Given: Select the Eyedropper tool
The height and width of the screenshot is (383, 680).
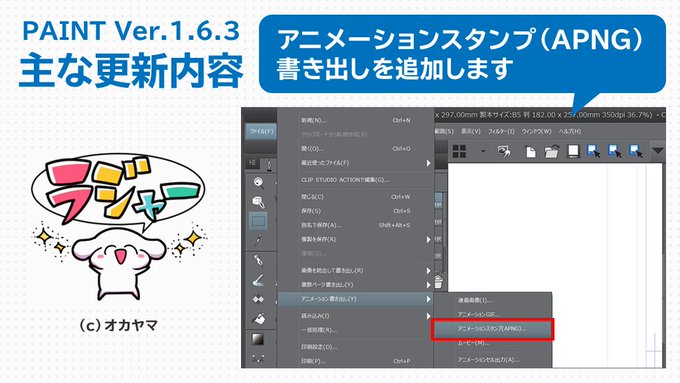Looking at the screenshot, I should pos(258,240).
